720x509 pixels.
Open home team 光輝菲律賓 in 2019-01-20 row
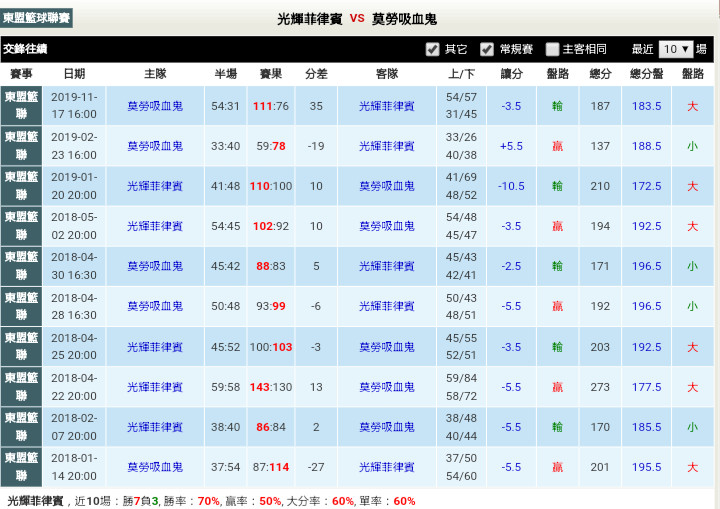click(x=155, y=186)
